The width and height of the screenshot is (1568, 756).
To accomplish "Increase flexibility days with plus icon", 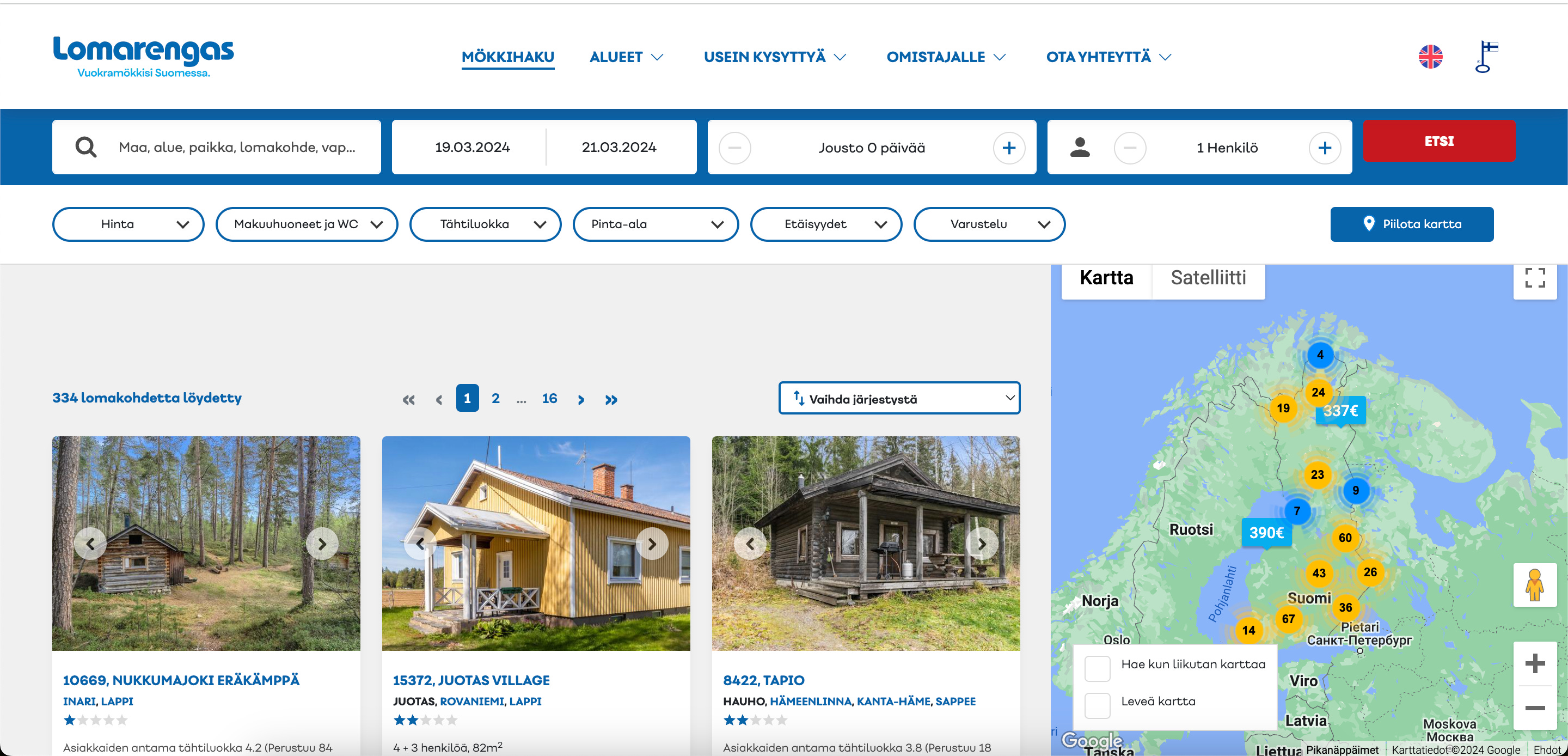I will click(x=1009, y=148).
